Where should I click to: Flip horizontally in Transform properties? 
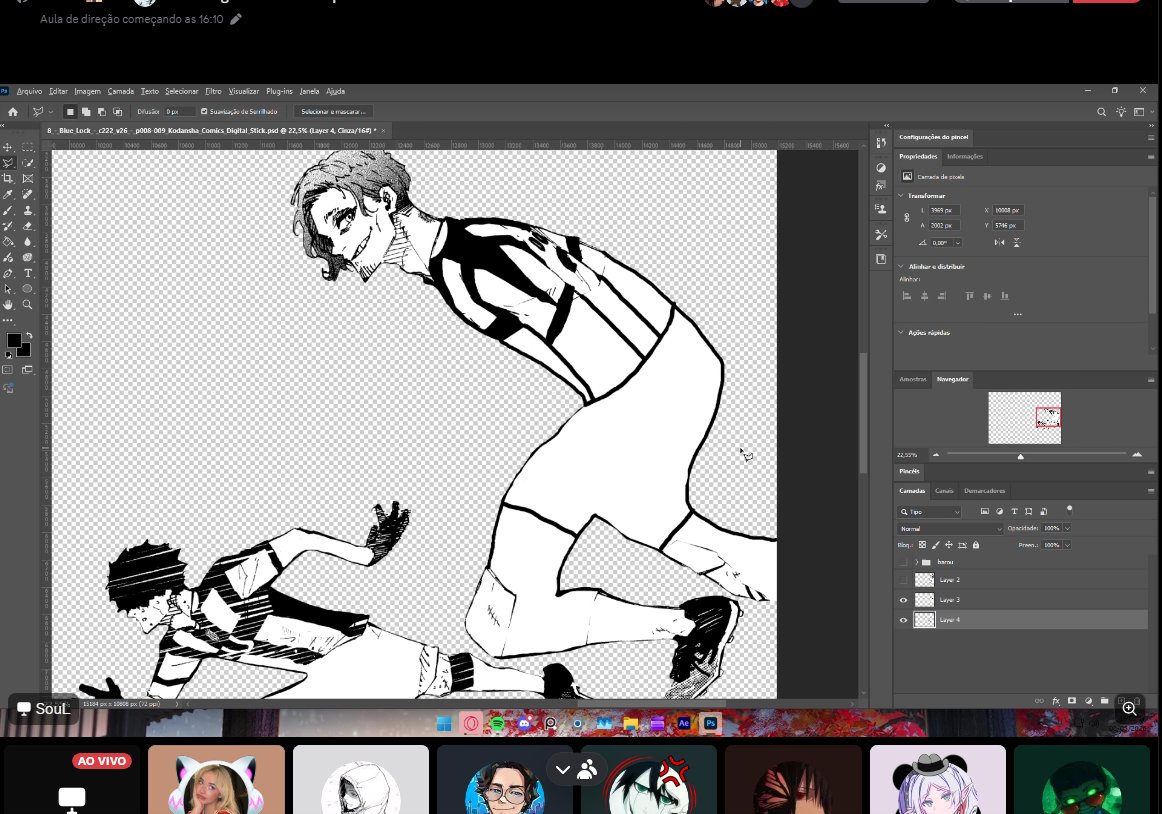coord(999,242)
